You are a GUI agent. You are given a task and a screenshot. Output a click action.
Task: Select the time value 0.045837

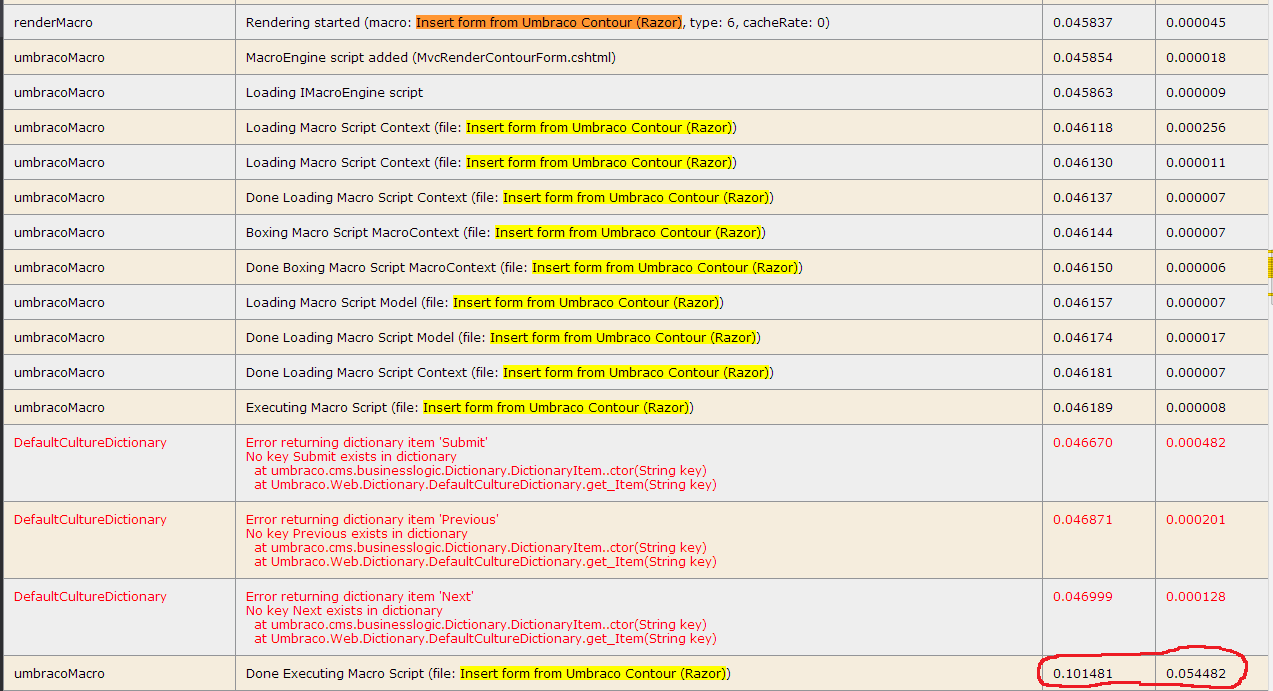(1083, 22)
